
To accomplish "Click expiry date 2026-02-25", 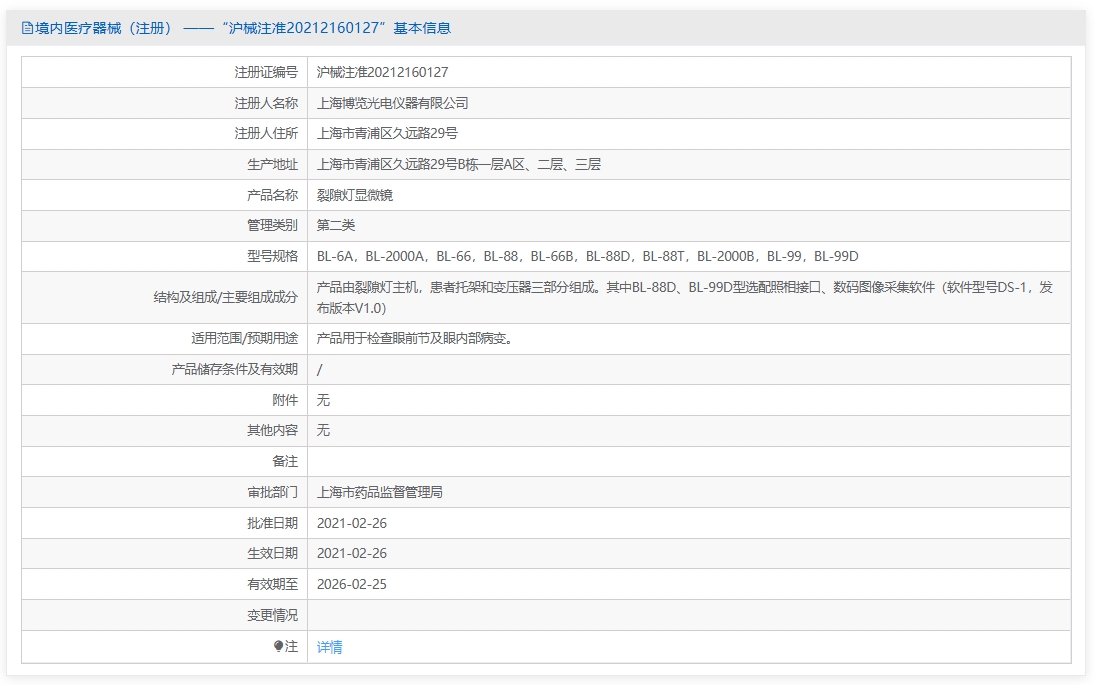I will (352, 584).
